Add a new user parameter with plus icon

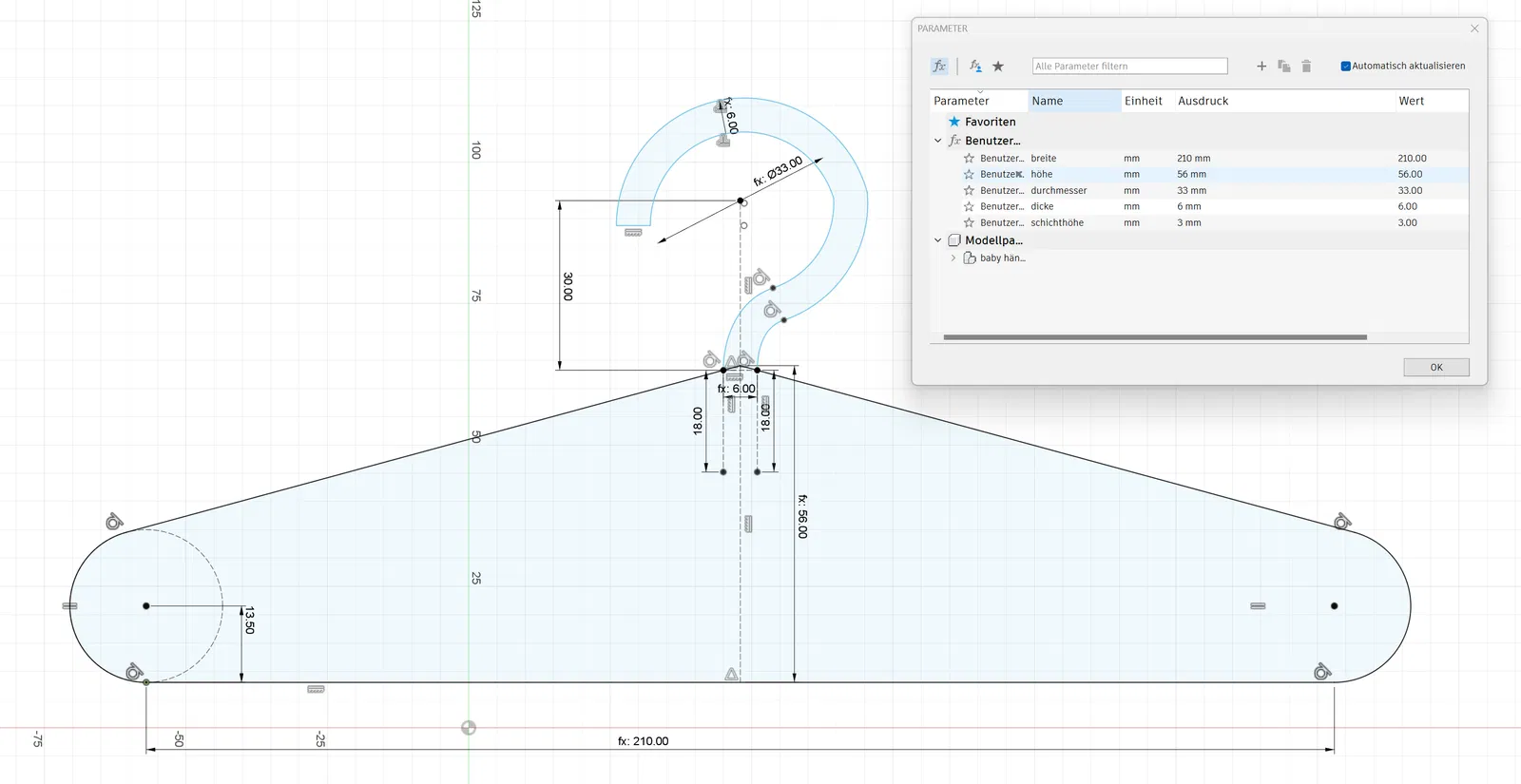pyautogui.click(x=1261, y=66)
